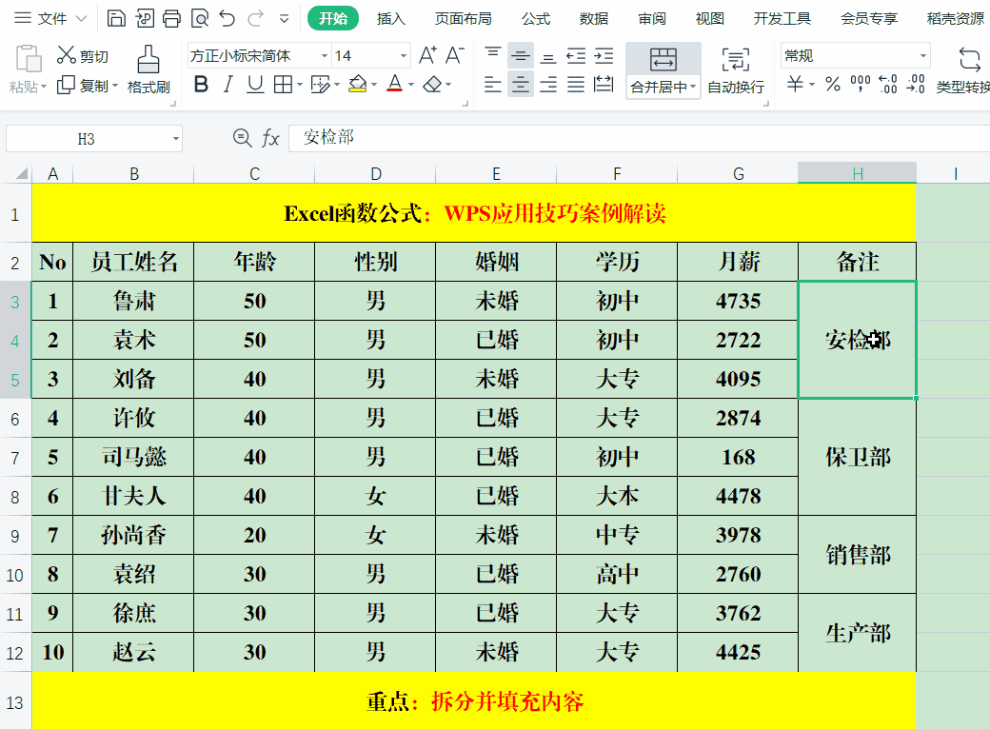This screenshot has height=729, width=990.
Task: Open the font name dropdown
Action: pyautogui.click(x=324, y=56)
